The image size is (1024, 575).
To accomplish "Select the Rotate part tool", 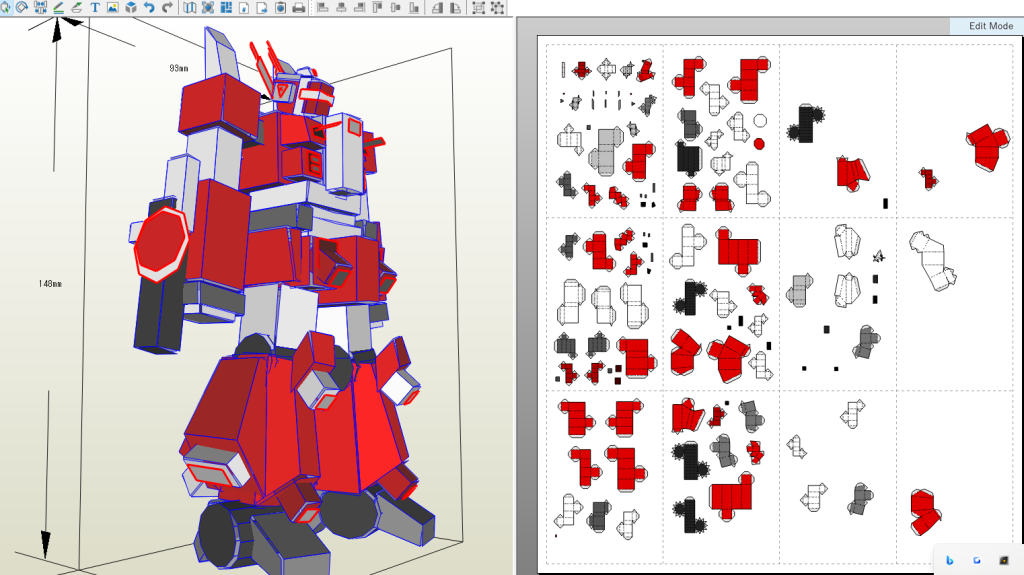I will point(22,7).
